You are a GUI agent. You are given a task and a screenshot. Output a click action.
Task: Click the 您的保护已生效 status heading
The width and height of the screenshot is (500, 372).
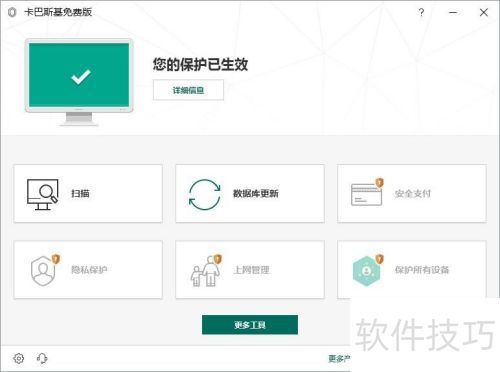click(200, 64)
